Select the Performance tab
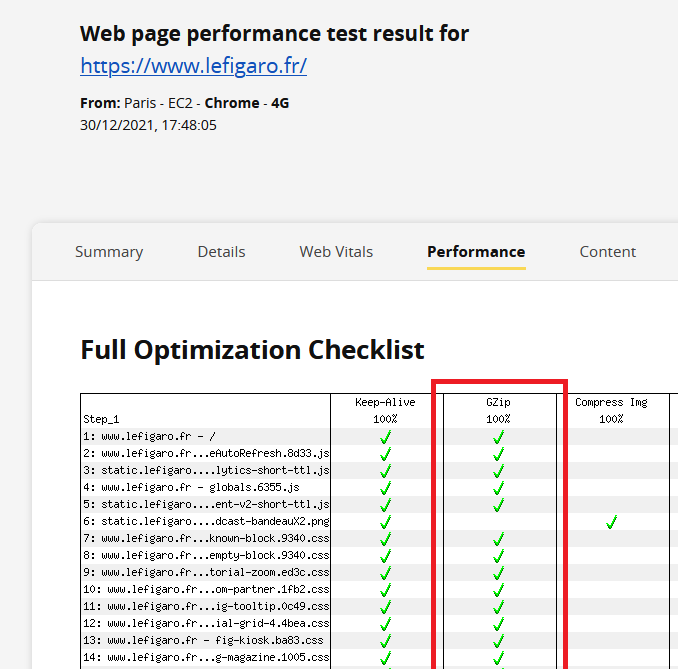 [476, 252]
